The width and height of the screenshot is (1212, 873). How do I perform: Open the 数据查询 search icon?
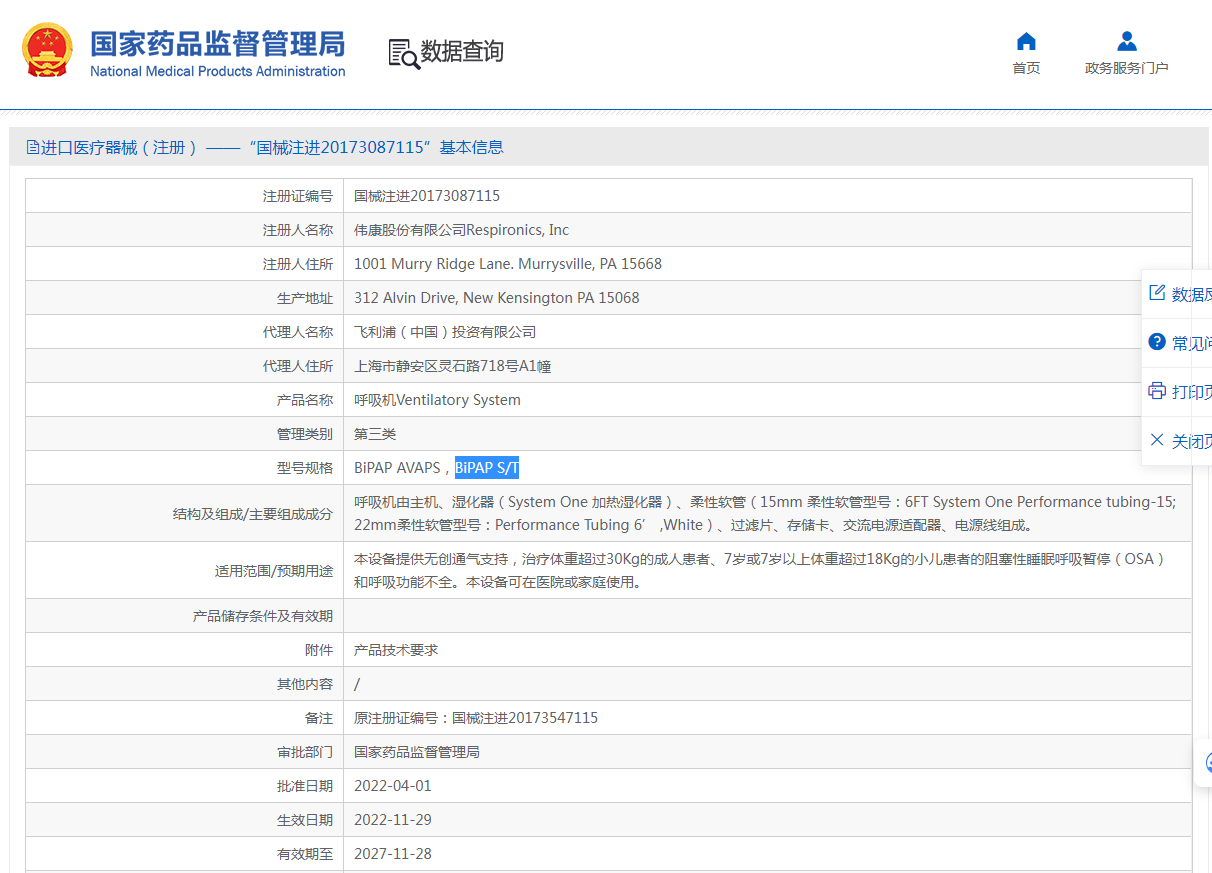(404, 54)
